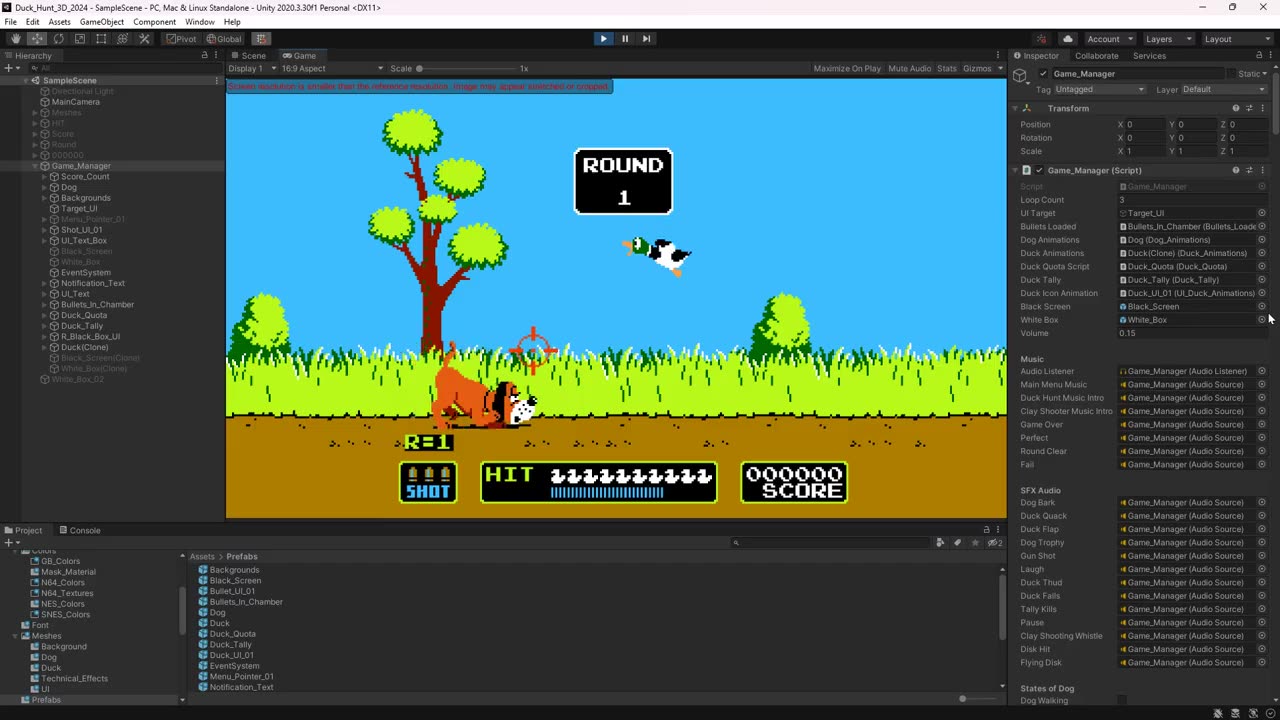The width and height of the screenshot is (1280, 720).
Task: Open Game_Manager script presets icon
Action: click(x=1249, y=170)
